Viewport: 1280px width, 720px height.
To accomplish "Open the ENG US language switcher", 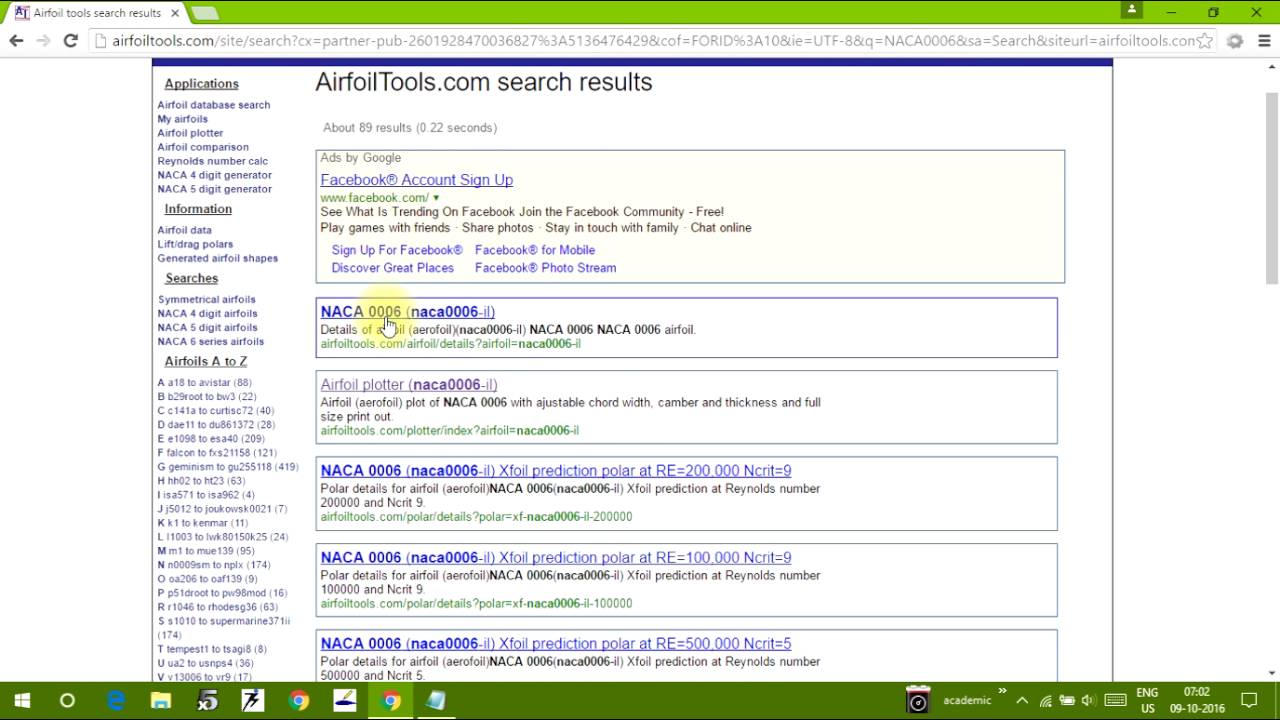I will (x=1147, y=701).
